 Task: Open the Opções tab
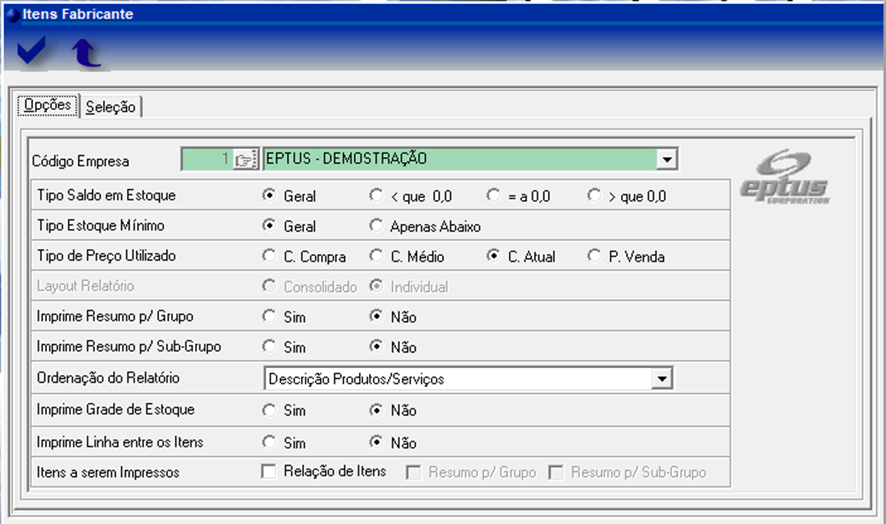[48, 106]
